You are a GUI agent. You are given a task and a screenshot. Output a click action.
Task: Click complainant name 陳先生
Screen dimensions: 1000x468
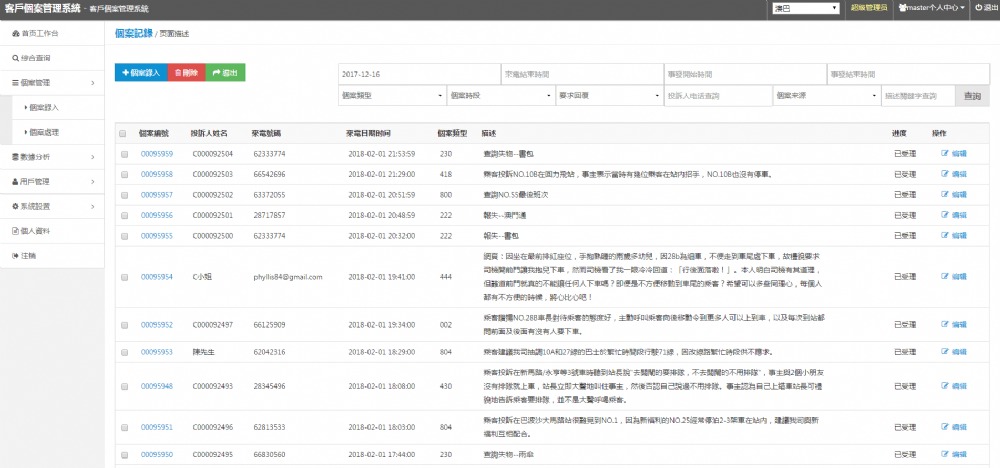[x=204, y=352]
